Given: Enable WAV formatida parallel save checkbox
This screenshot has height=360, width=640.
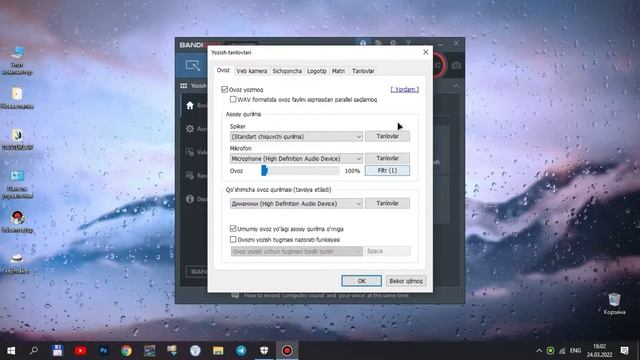Looking at the screenshot, I should (x=233, y=100).
